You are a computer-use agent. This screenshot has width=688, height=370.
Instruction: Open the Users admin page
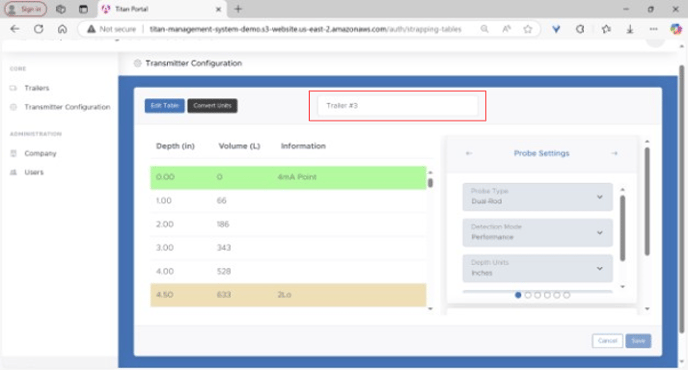point(34,172)
